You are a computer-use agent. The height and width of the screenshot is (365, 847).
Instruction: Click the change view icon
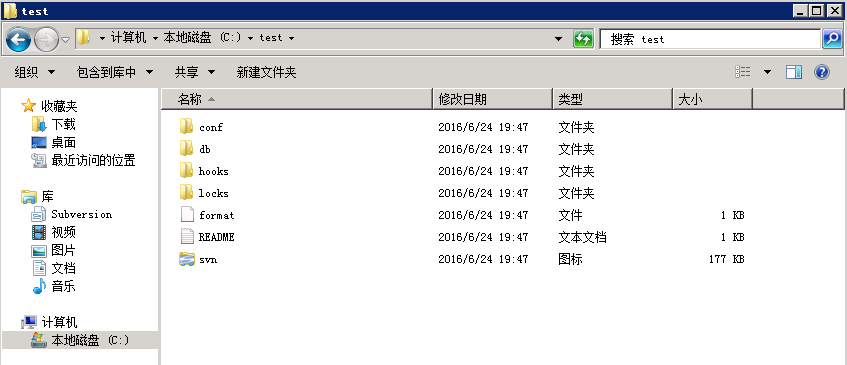click(x=743, y=71)
